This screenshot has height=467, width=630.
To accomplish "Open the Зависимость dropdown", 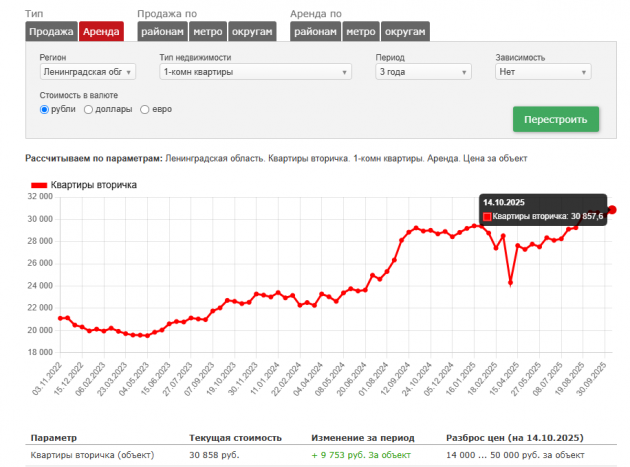I will [543, 72].
